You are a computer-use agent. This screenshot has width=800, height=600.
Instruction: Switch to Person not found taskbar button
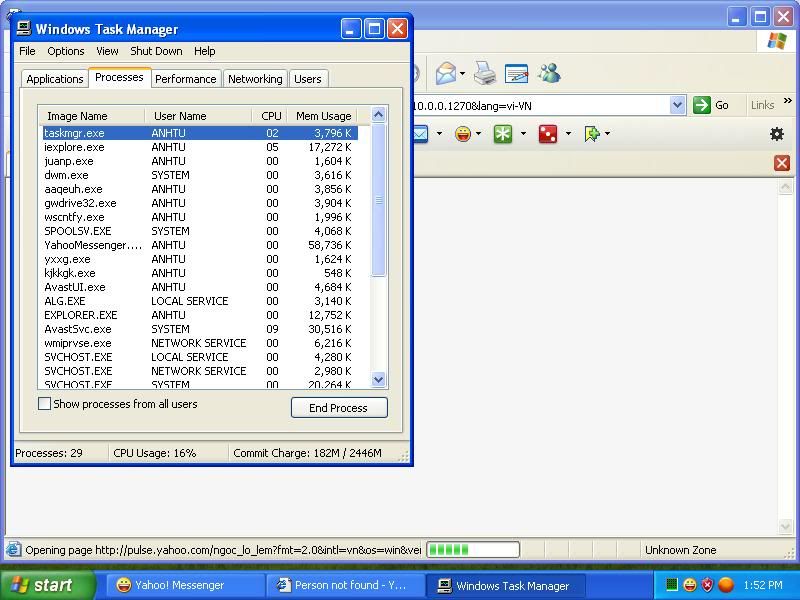pos(346,585)
